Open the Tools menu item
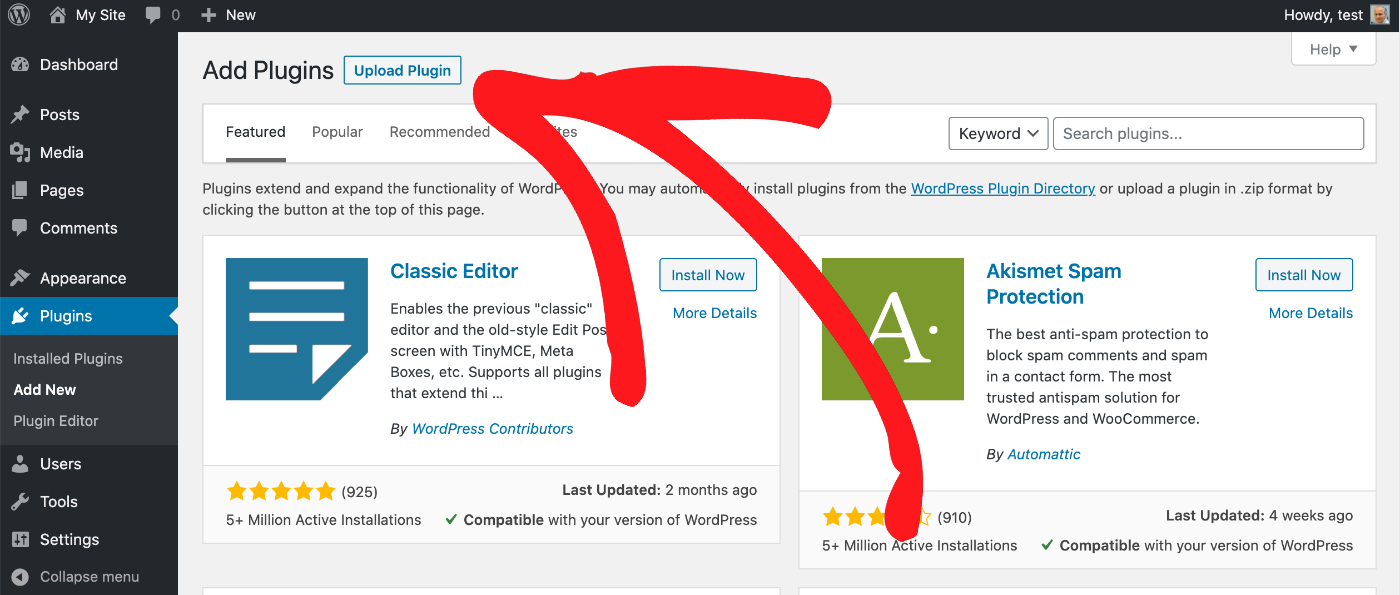This screenshot has width=1400, height=595. click(89, 503)
